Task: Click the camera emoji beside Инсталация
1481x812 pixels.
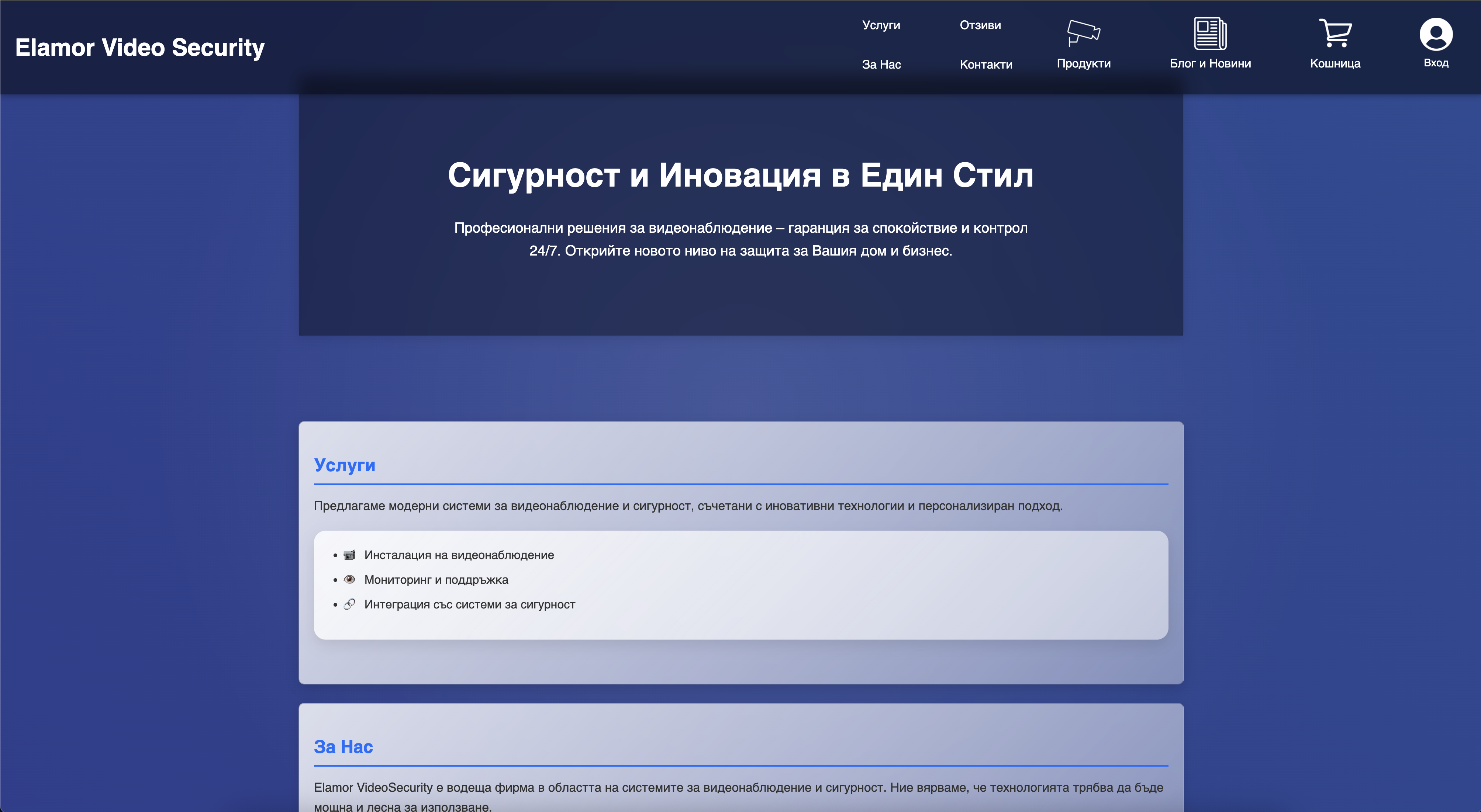Action: (349, 555)
